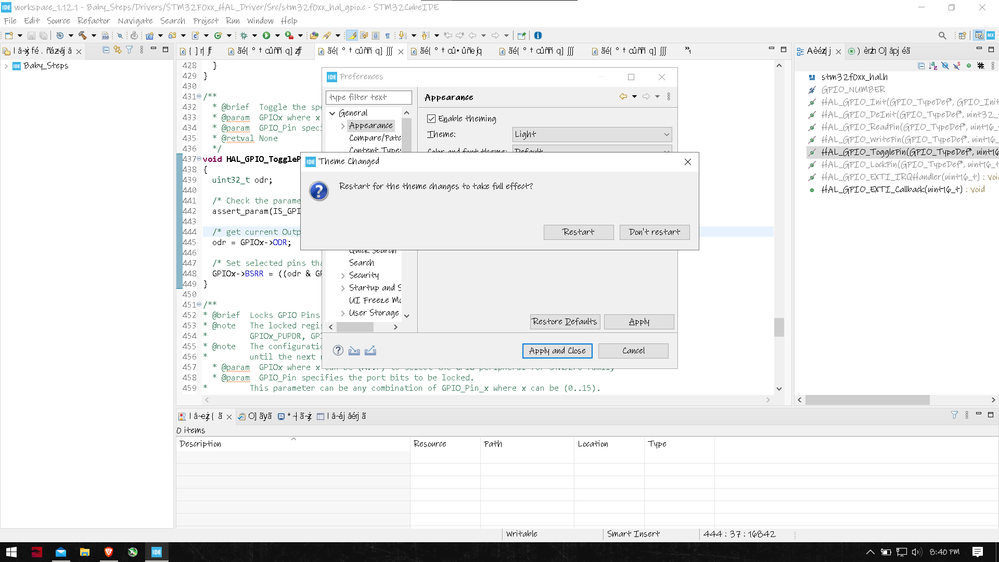Open the taskbar notification center icon
This screenshot has height=562, width=999.
pyautogui.click(x=978, y=552)
